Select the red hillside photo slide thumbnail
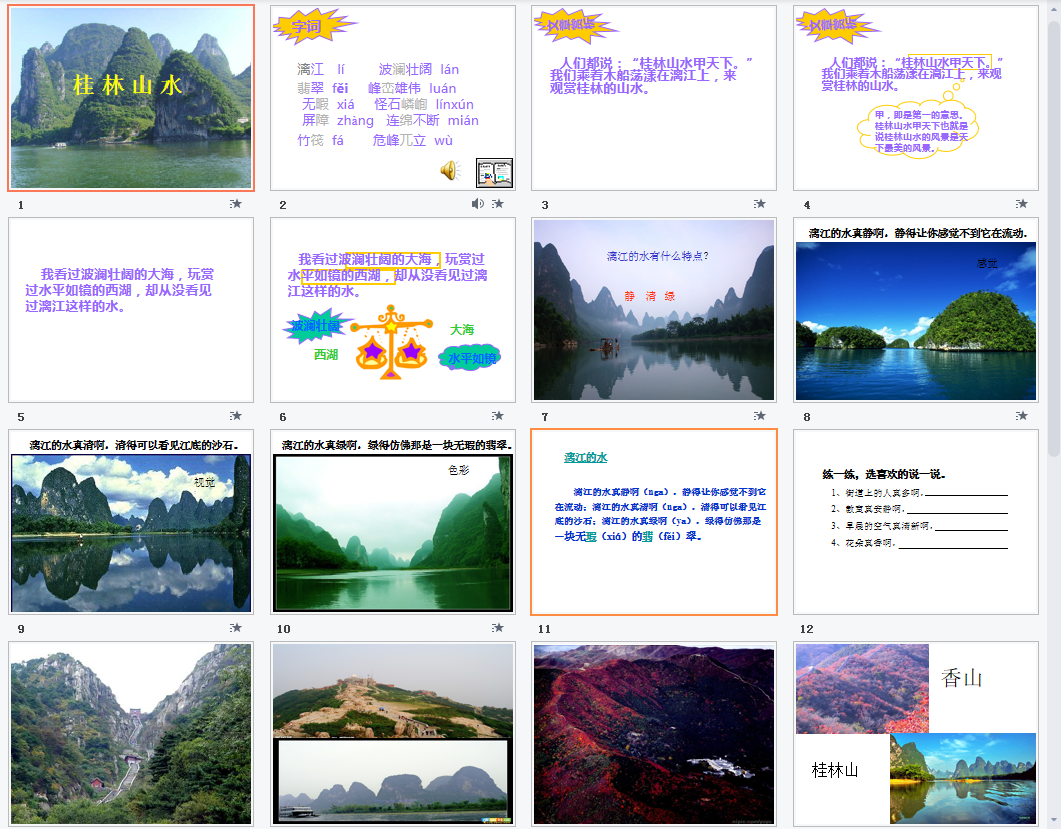 [654, 734]
